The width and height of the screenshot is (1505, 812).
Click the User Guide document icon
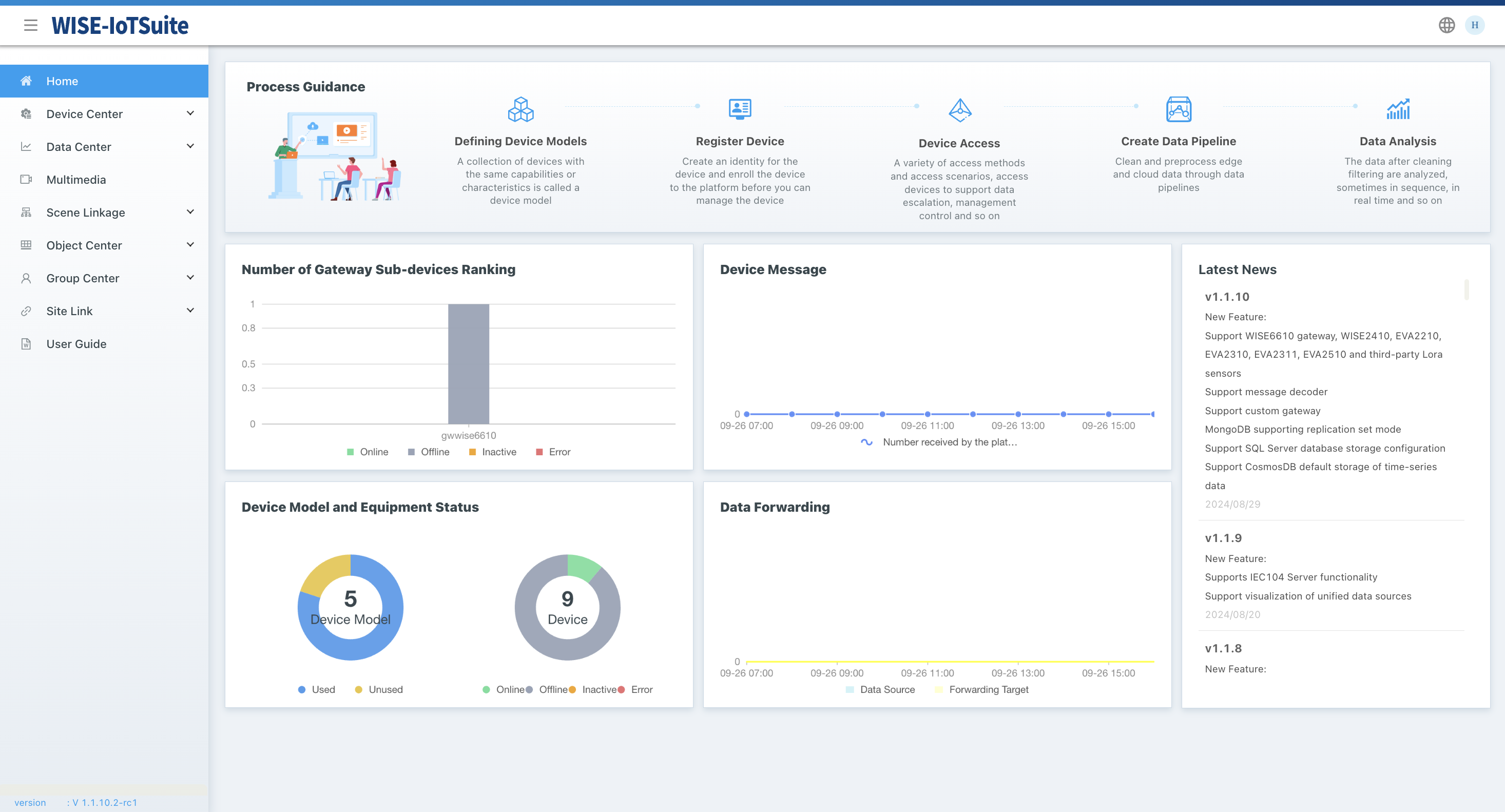point(26,343)
